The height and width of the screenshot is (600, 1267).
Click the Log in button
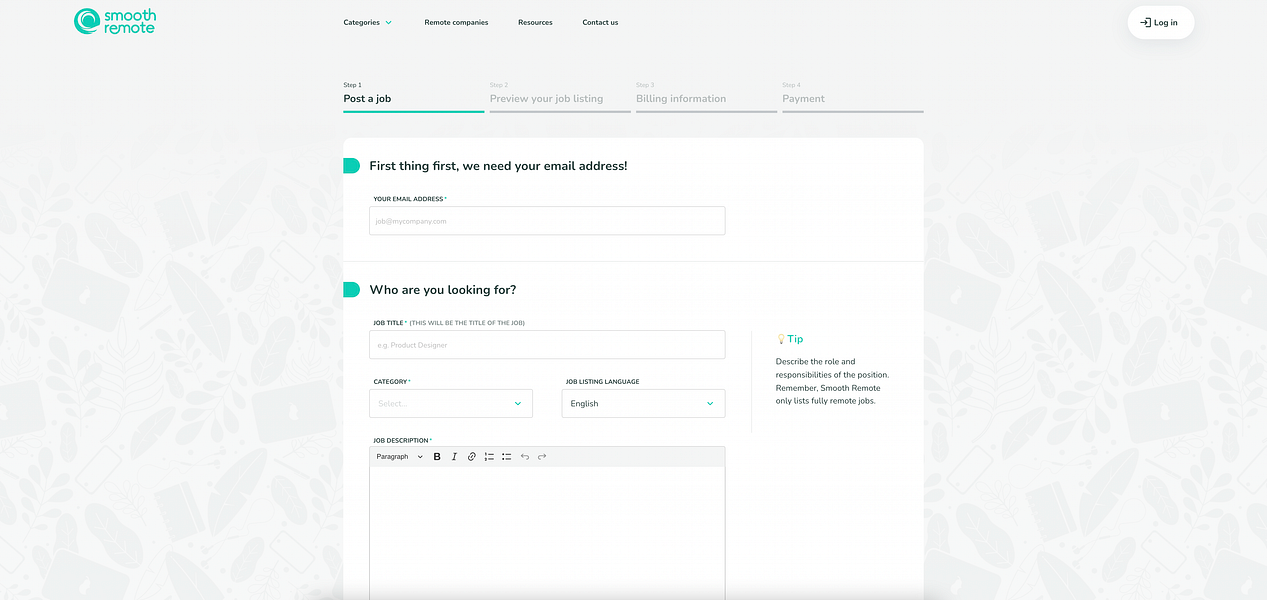1160,22
